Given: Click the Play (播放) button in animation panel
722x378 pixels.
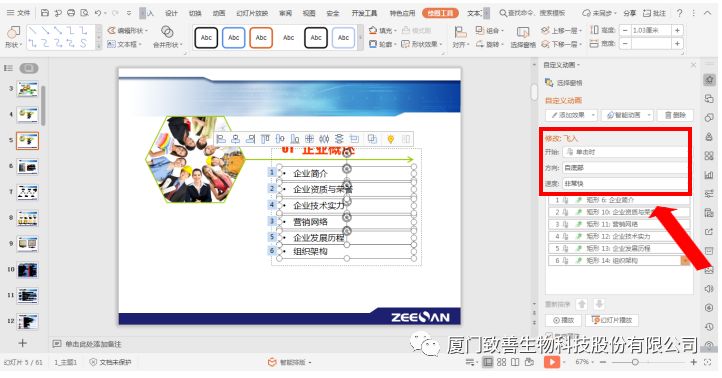Looking at the screenshot, I should click(563, 320).
